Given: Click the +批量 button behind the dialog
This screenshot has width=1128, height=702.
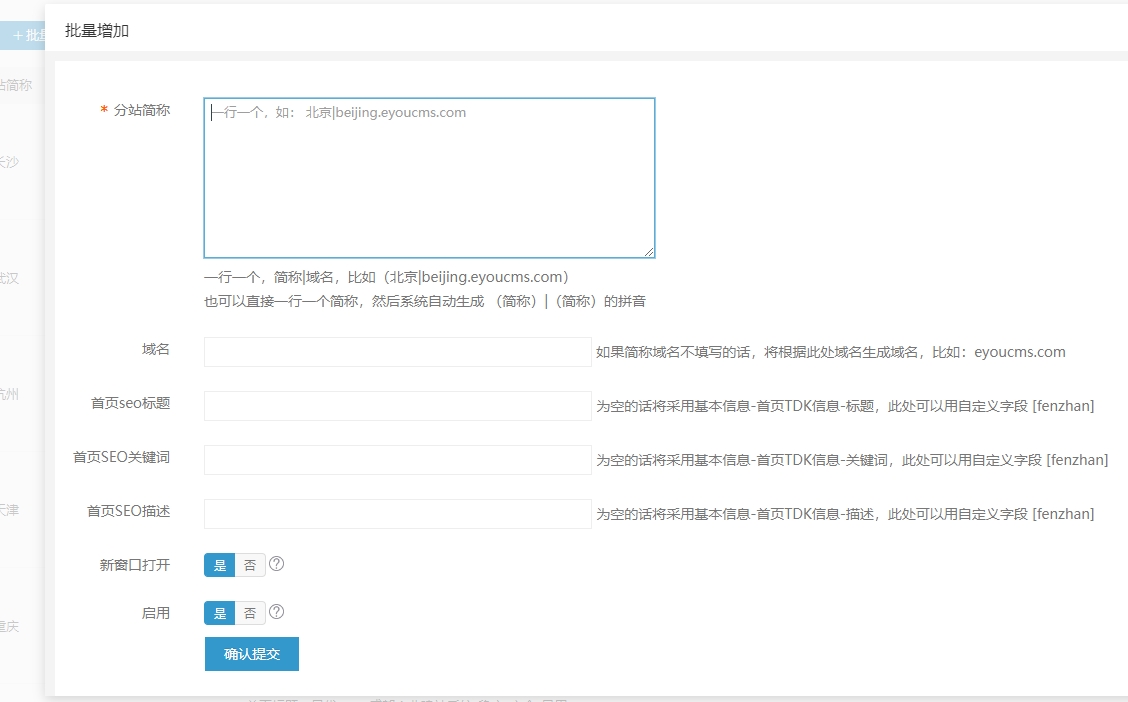Looking at the screenshot, I should (23, 35).
